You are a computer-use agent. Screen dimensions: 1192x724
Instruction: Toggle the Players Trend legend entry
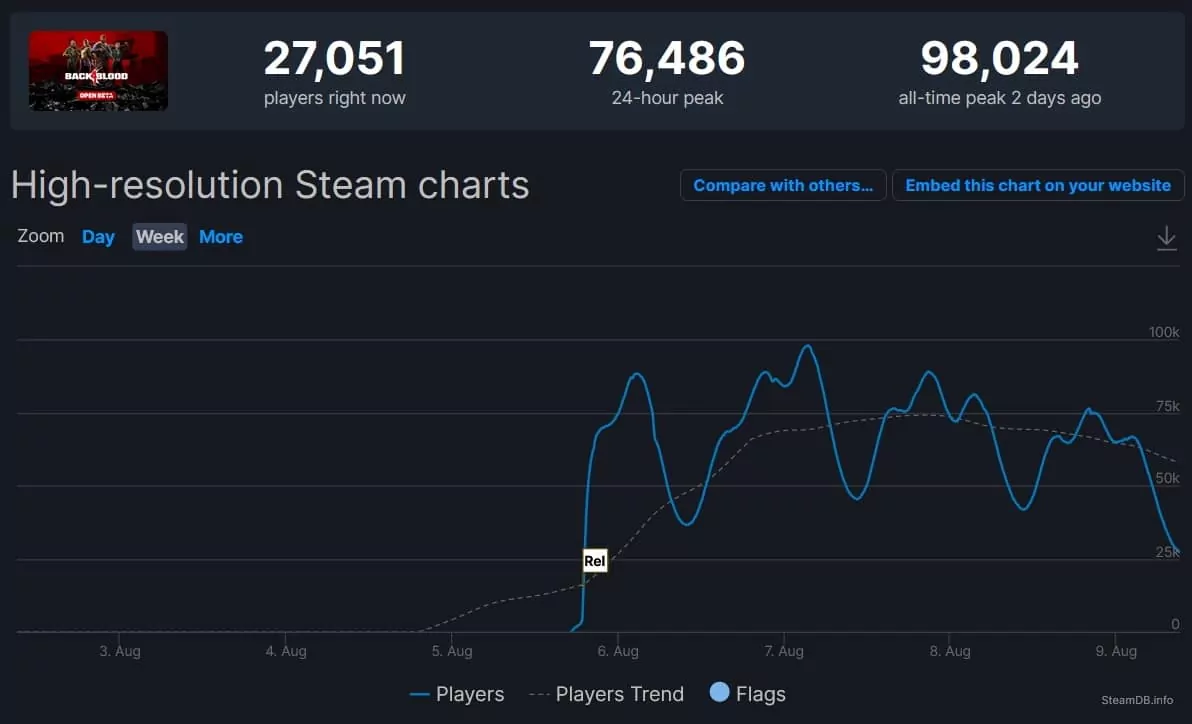607,694
